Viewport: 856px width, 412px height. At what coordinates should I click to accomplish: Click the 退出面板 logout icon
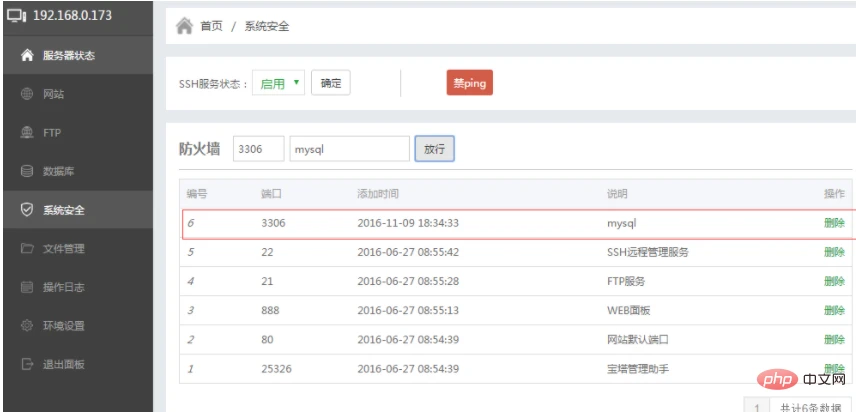27,364
